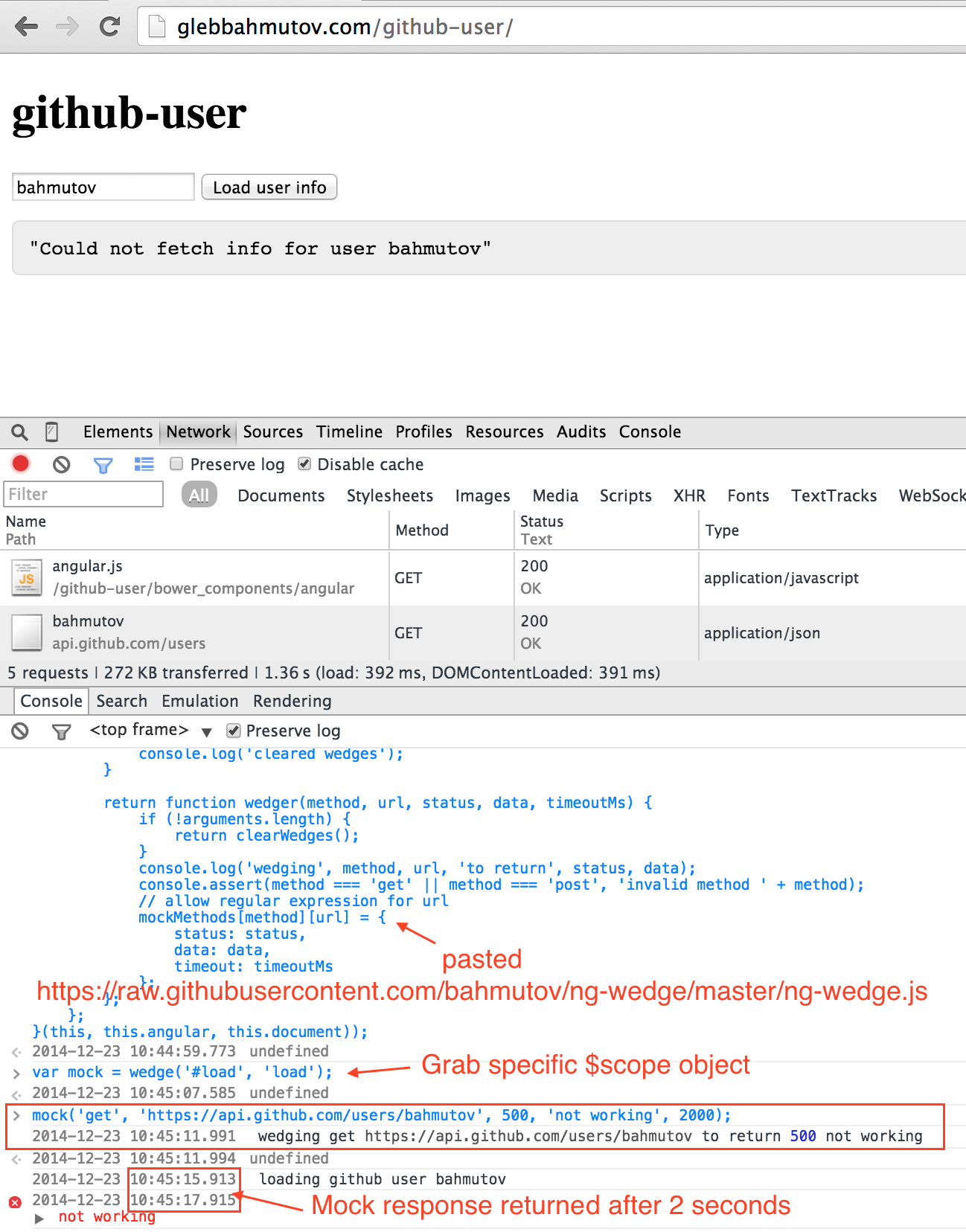
Task: Select bahmutov api.github.com request row
Action: [483, 632]
